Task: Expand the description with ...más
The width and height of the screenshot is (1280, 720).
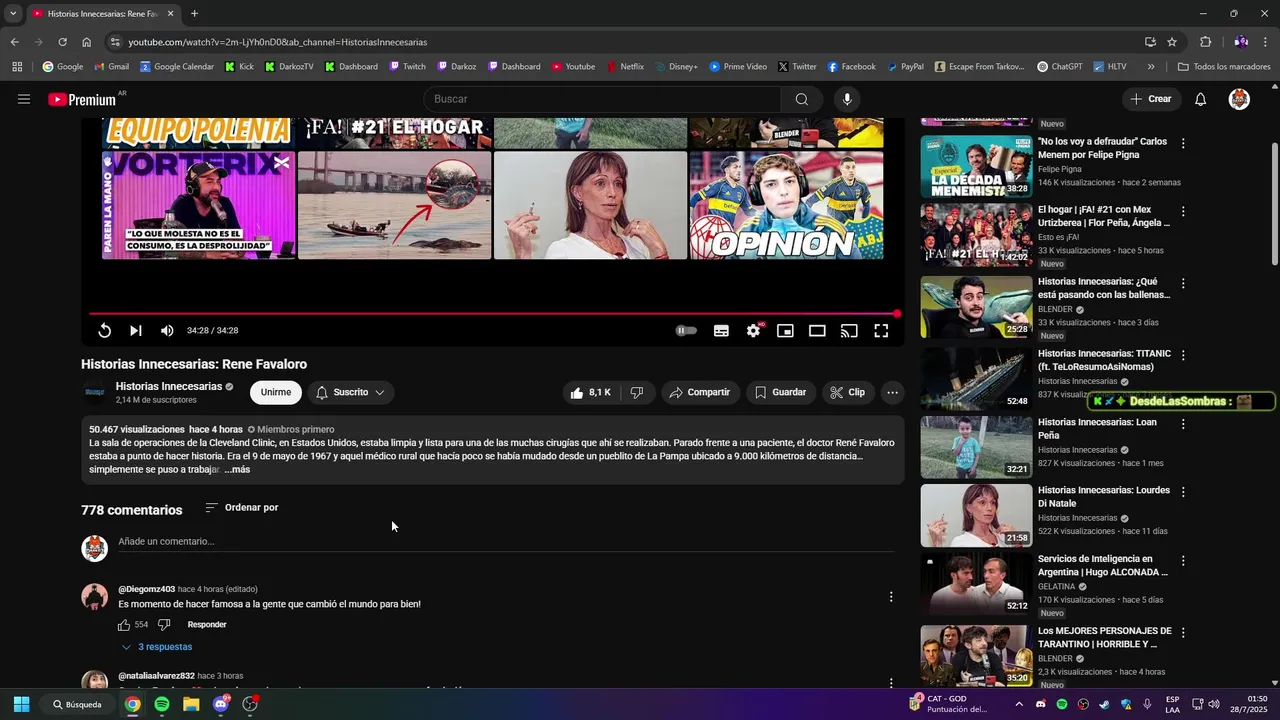Action: pyautogui.click(x=237, y=470)
